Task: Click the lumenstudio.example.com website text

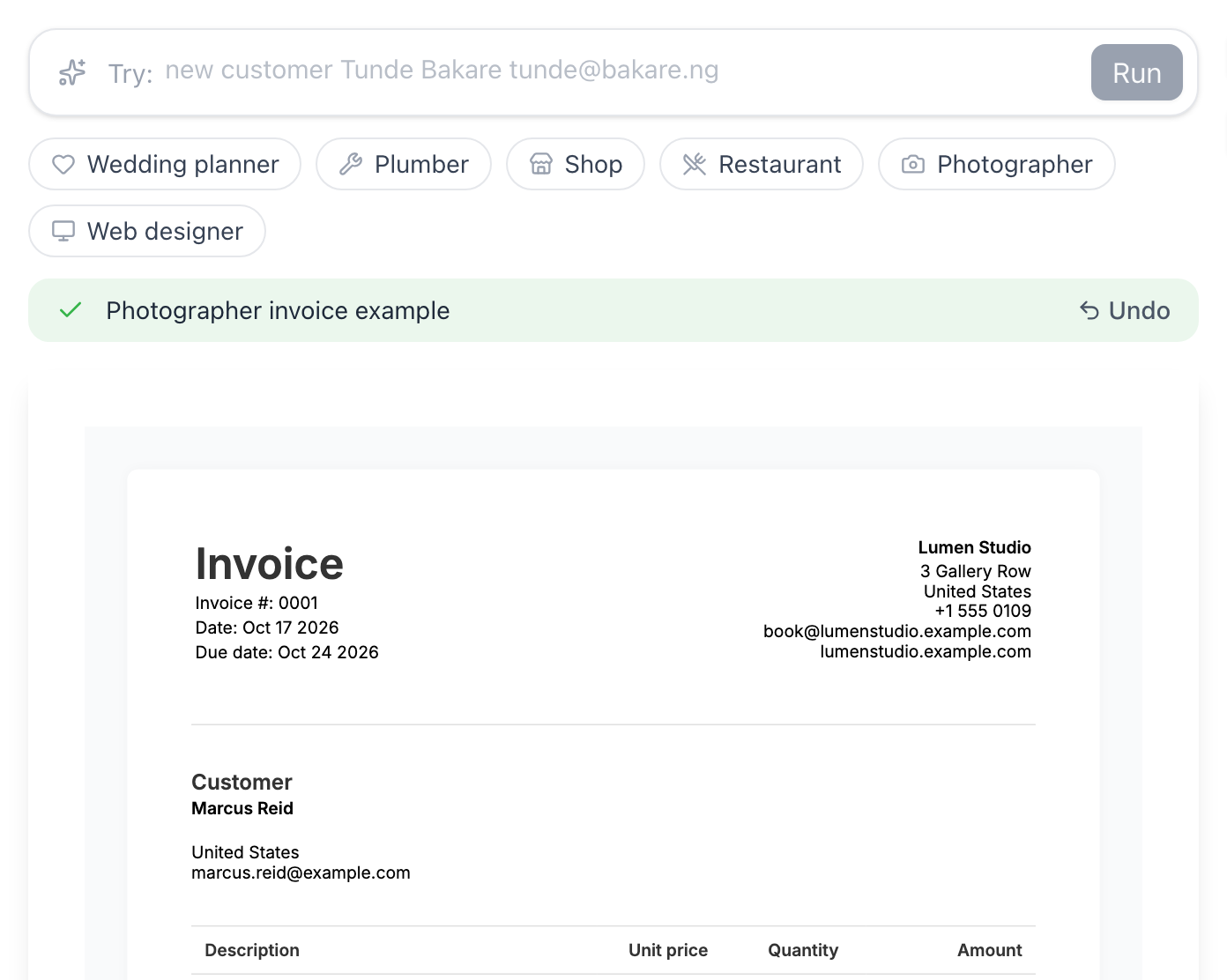Action: click(x=926, y=652)
